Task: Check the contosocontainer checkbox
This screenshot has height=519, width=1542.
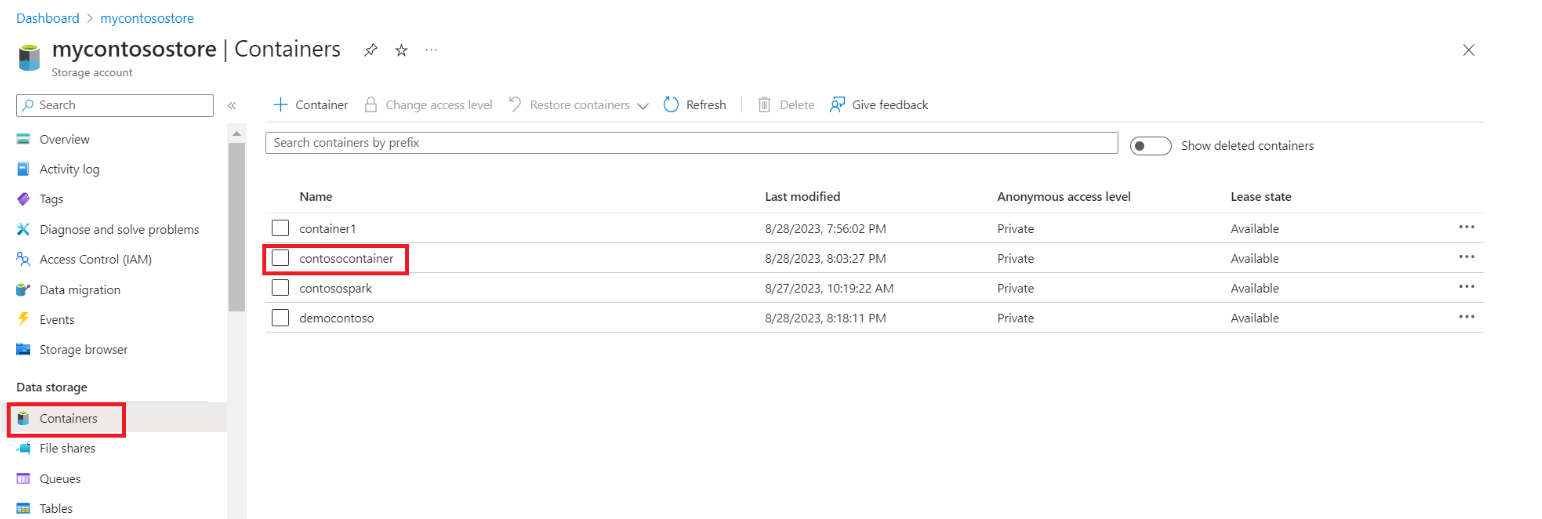Action: tap(281, 258)
